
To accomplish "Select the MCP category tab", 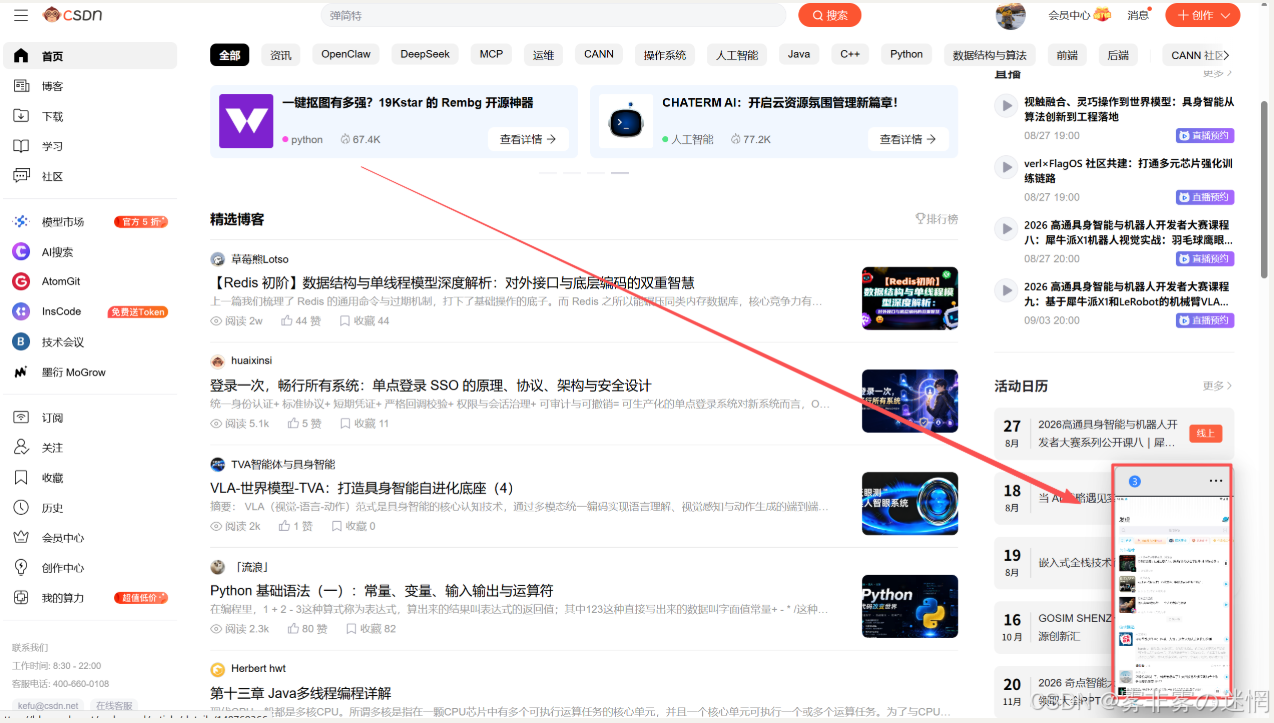I will pos(491,55).
